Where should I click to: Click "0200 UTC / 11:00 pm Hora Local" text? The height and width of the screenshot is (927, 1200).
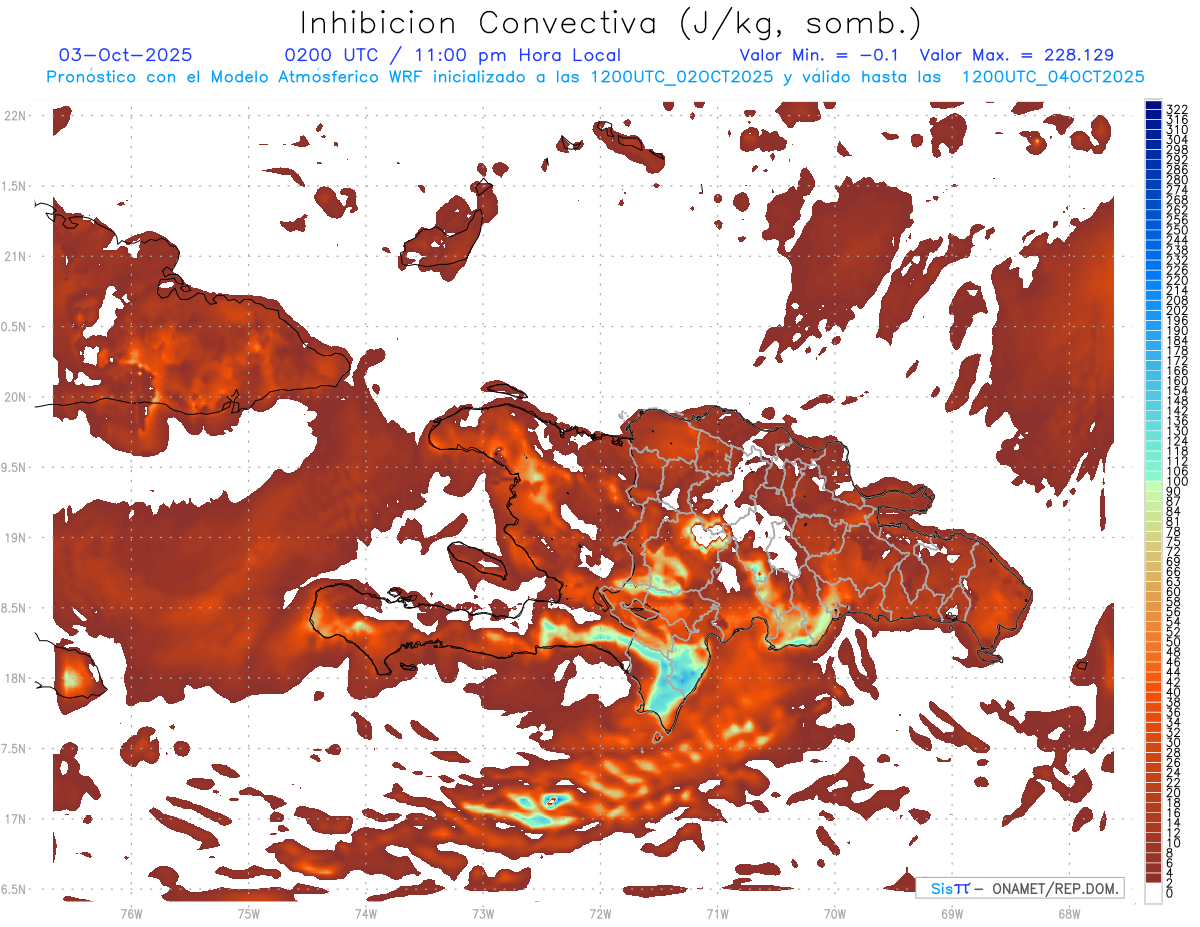(x=453, y=55)
